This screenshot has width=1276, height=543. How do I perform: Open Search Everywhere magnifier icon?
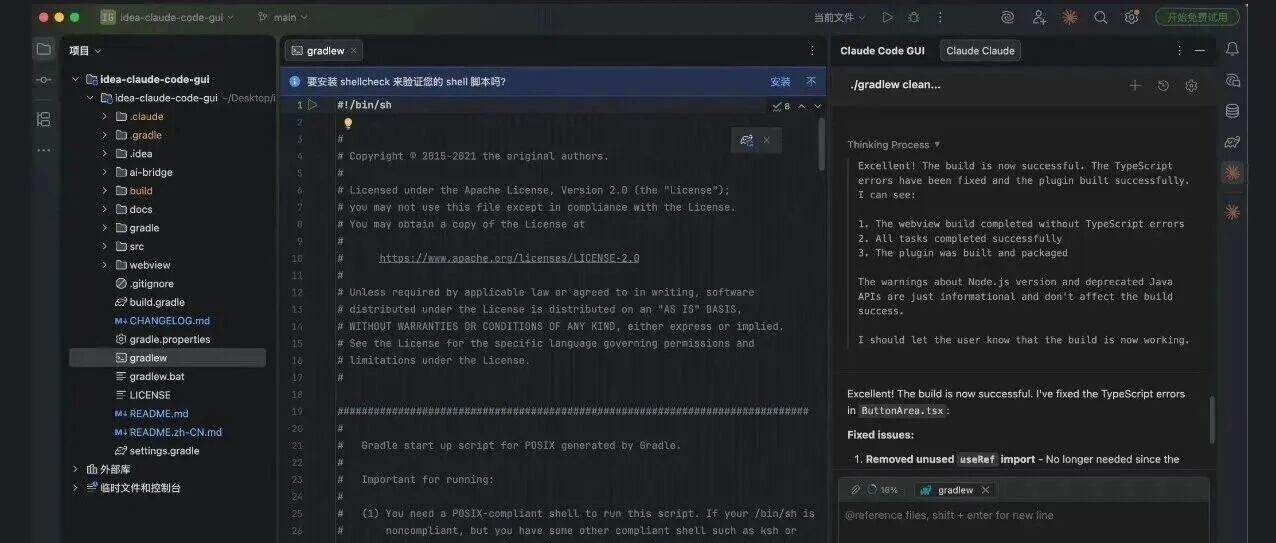[x=1100, y=17]
